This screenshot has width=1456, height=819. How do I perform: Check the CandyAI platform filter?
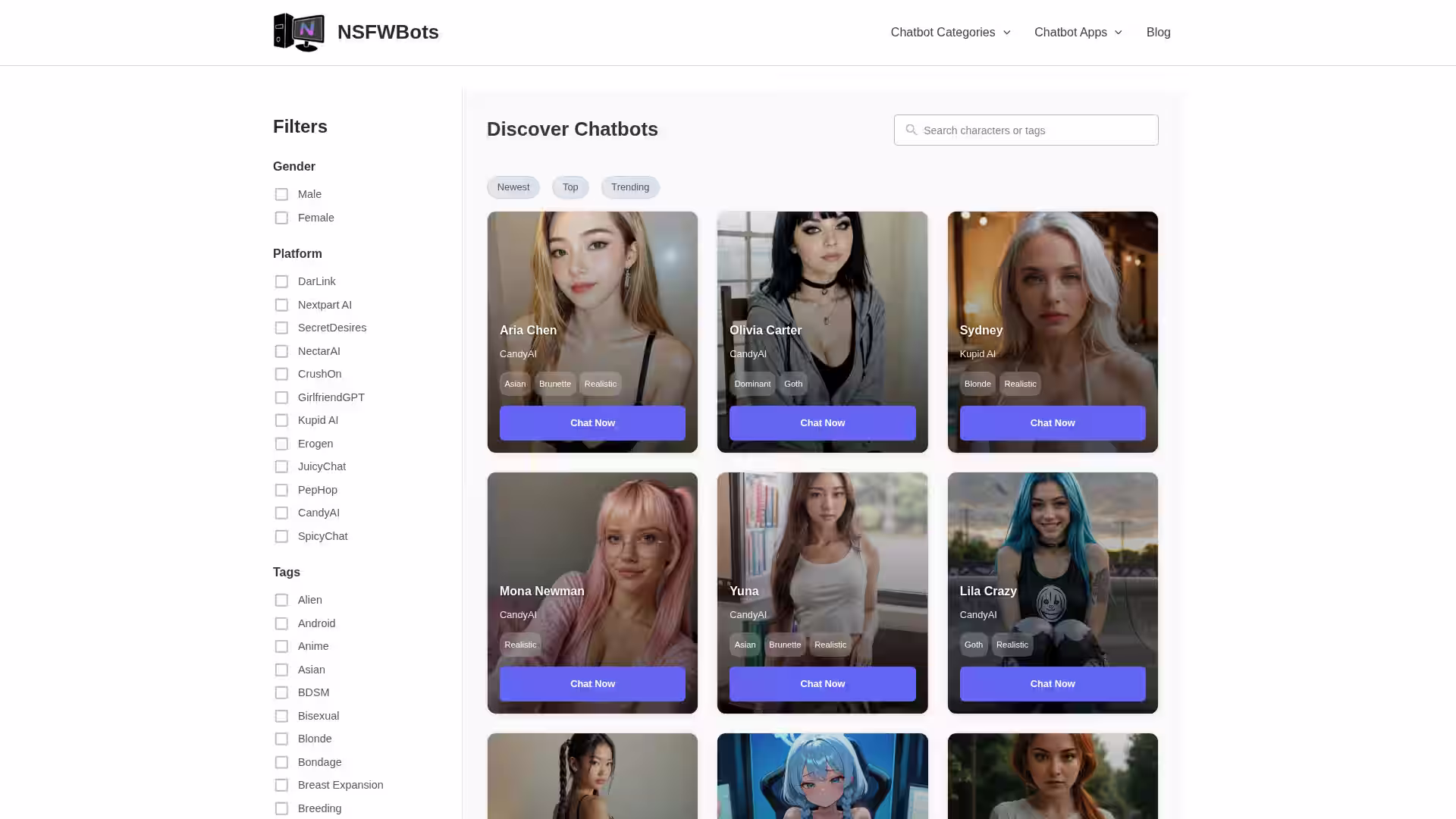coord(281,513)
